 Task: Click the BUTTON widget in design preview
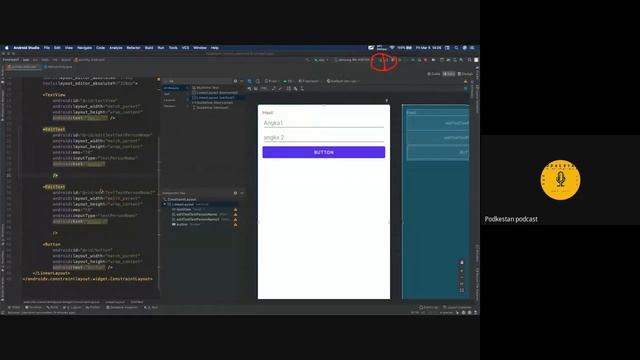click(x=324, y=152)
